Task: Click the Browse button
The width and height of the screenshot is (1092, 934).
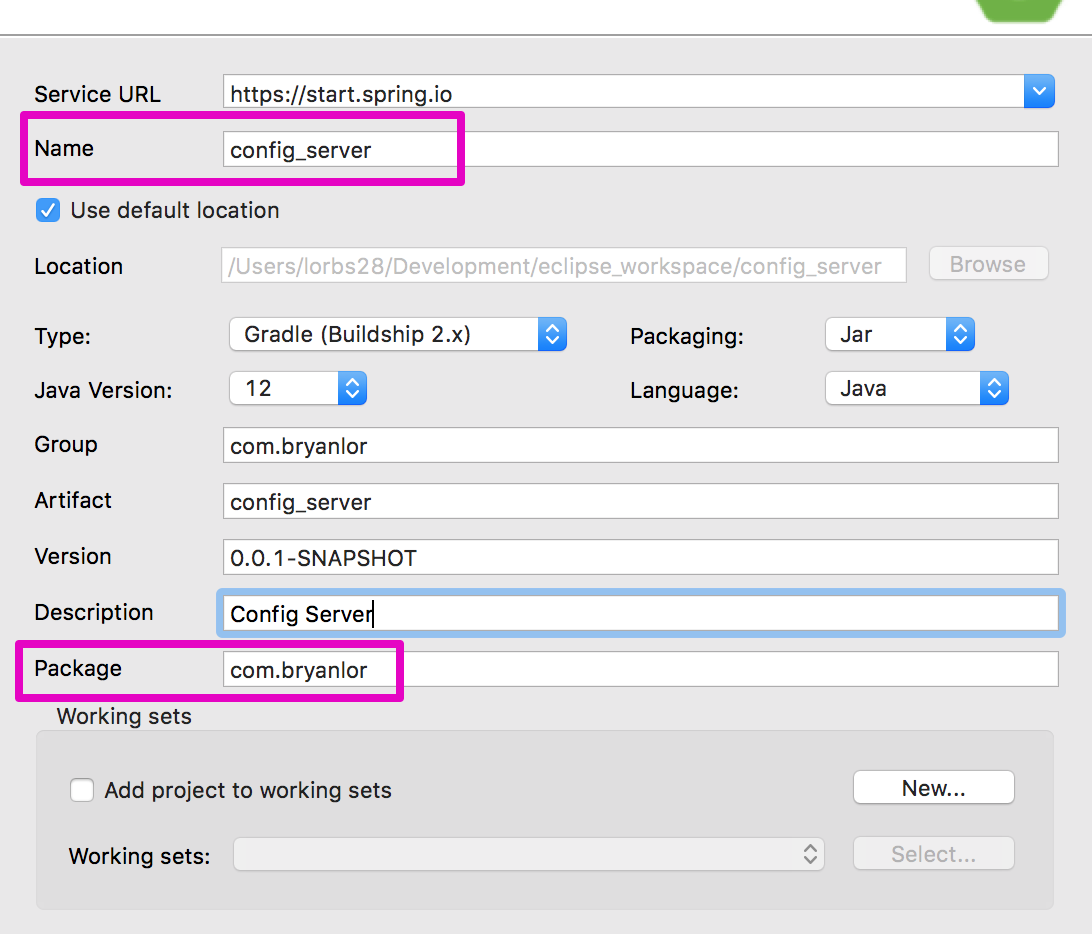Action: [987, 264]
